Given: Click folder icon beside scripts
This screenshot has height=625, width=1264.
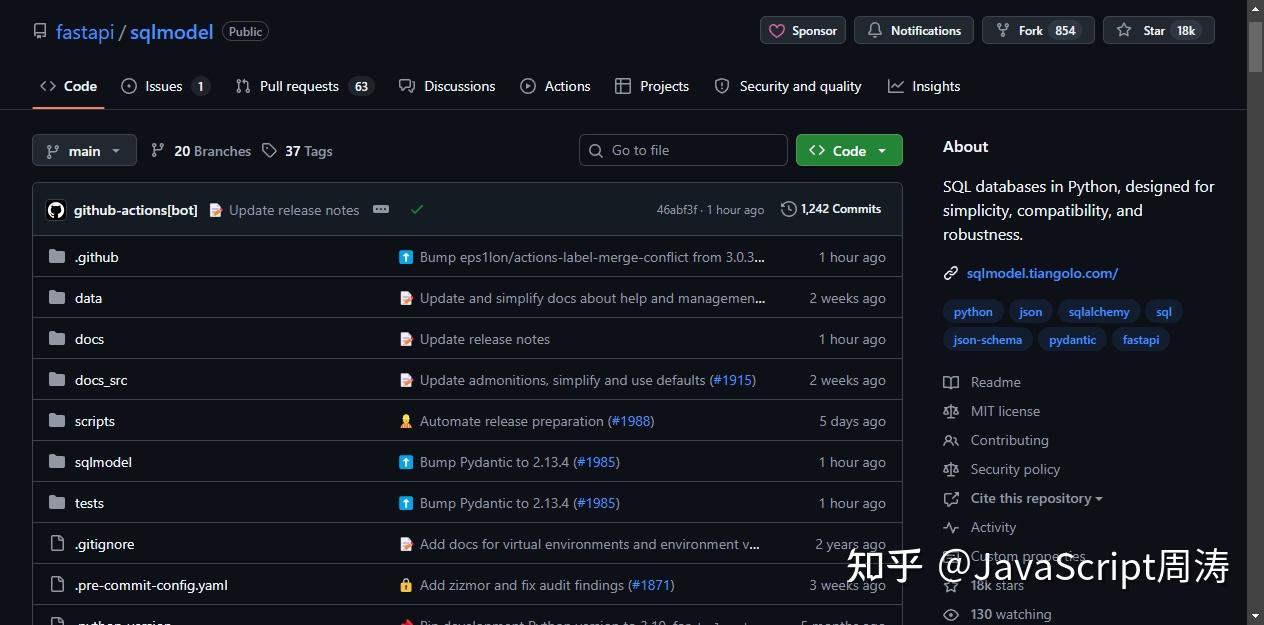Looking at the screenshot, I should click(x=57, y=421).
